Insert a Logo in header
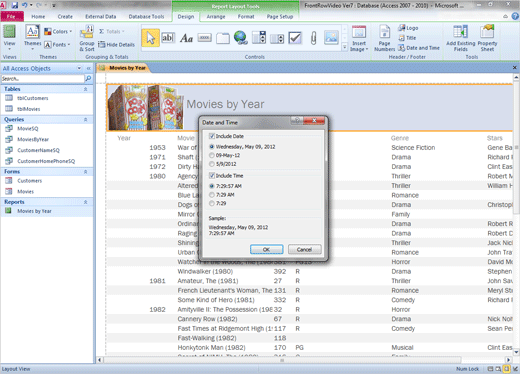The width and height of the screenshot is (520, 374). click(x=408, y=28)
